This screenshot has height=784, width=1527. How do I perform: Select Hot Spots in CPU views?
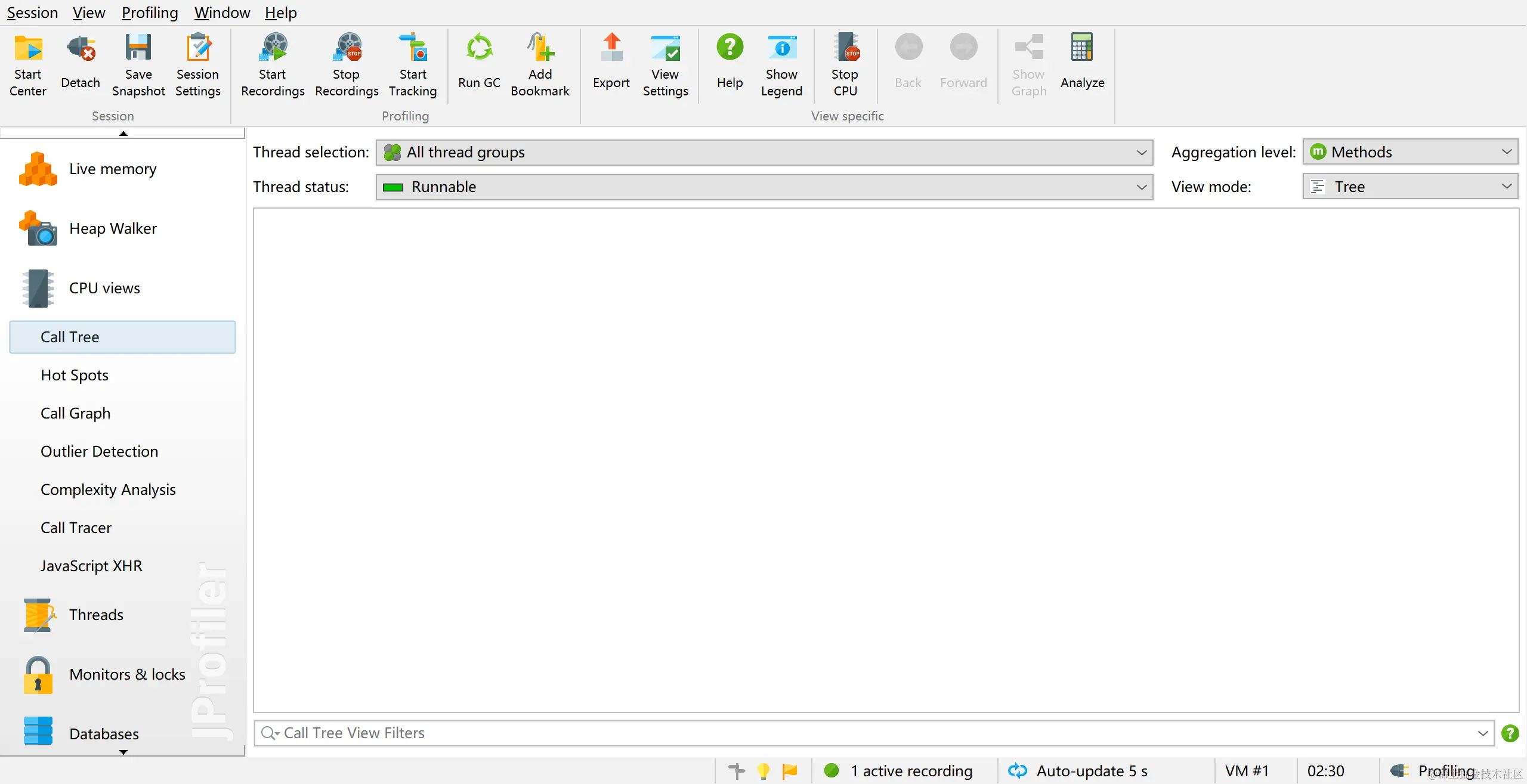[x=75, y=375]
